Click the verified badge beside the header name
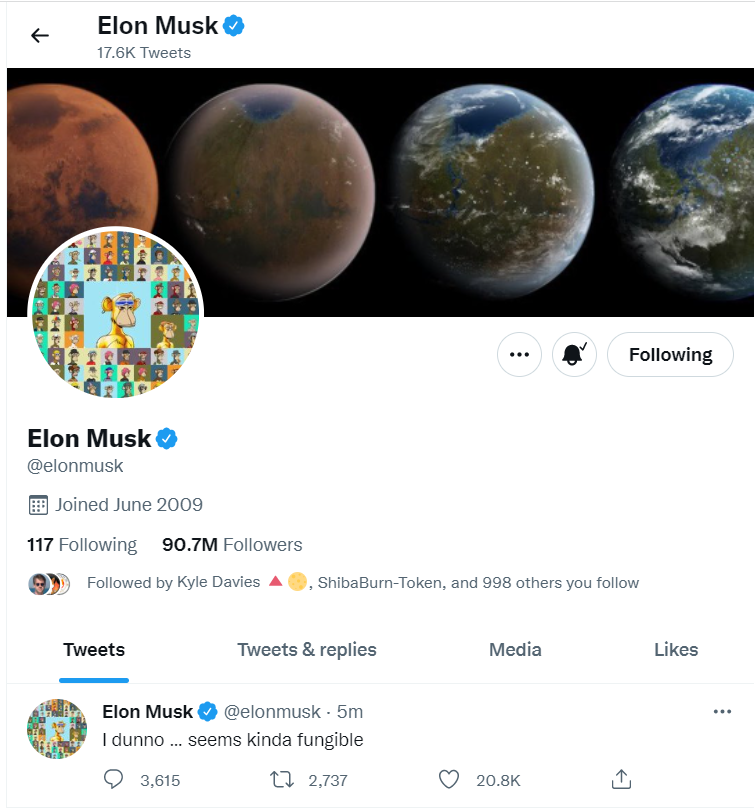Viewport: 755px width, 808px height. tap(232, 26)
